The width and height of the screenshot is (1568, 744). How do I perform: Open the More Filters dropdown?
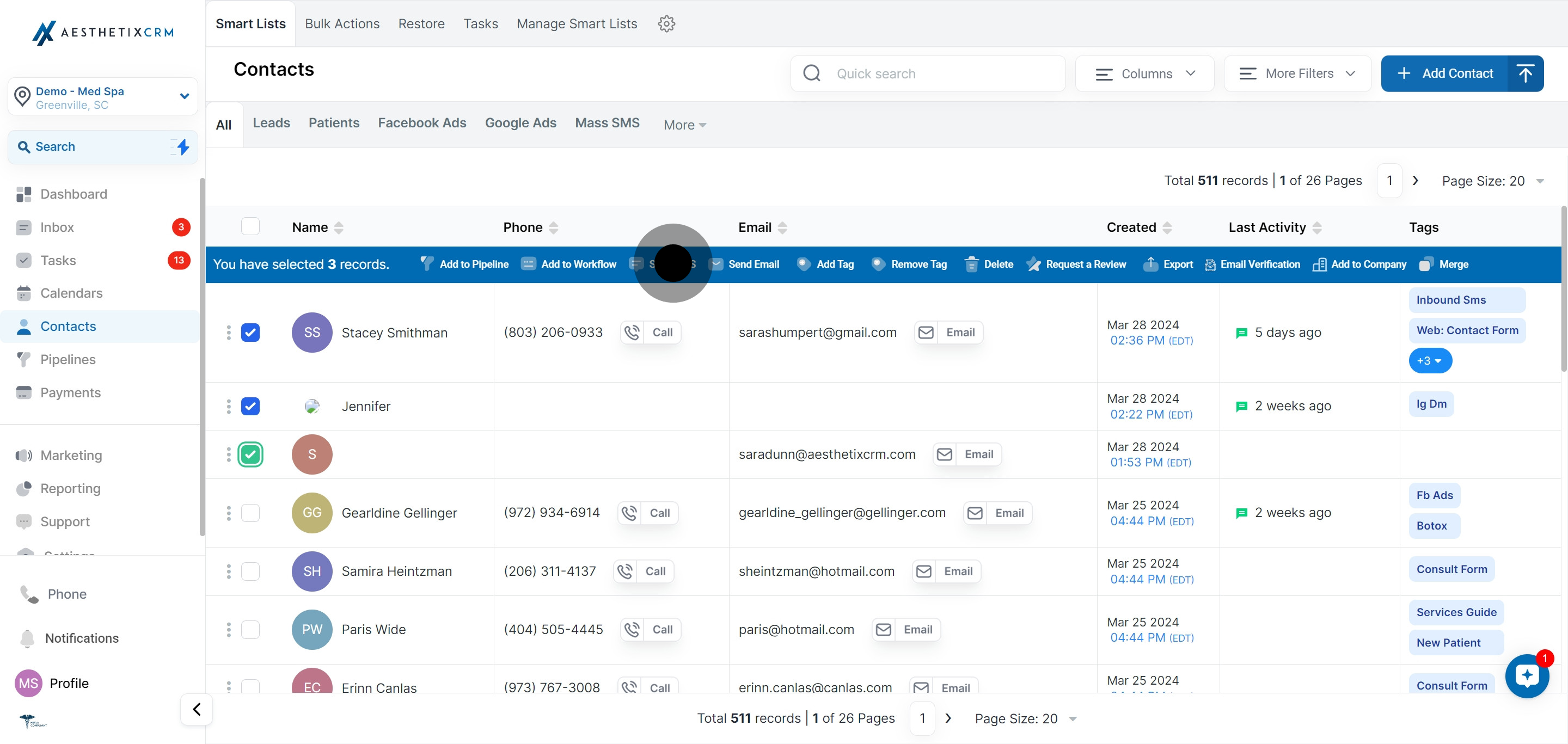click(1297, 73)
